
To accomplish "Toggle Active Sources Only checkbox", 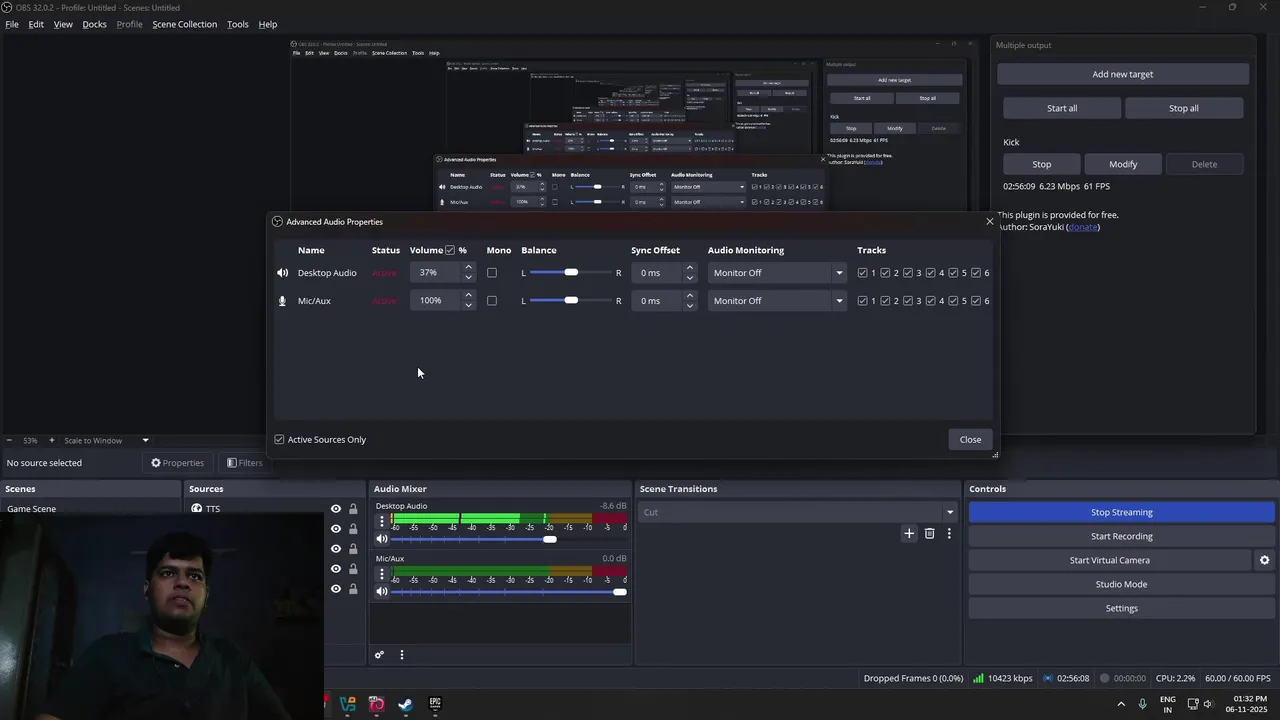I will 280,440.
